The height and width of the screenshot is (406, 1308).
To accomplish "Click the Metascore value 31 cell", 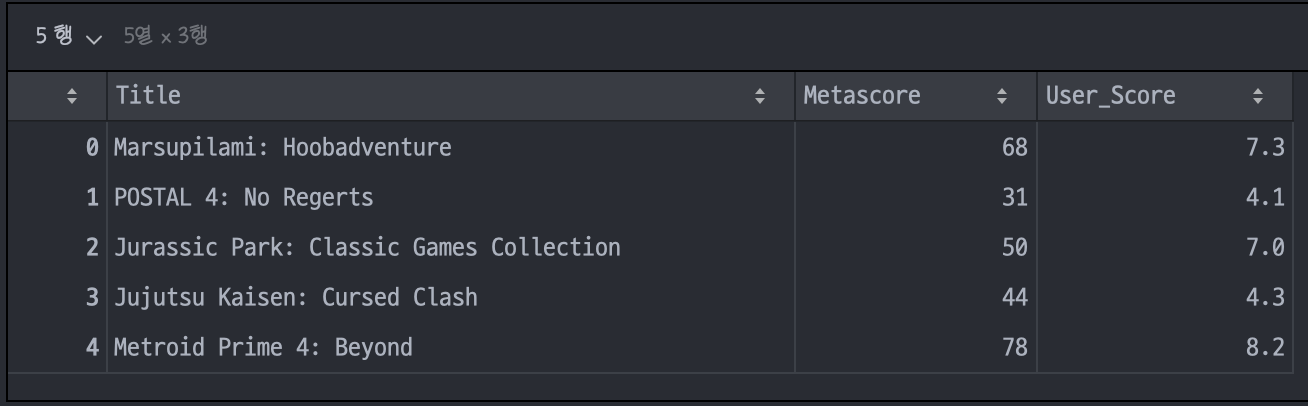I will point(916,197).
